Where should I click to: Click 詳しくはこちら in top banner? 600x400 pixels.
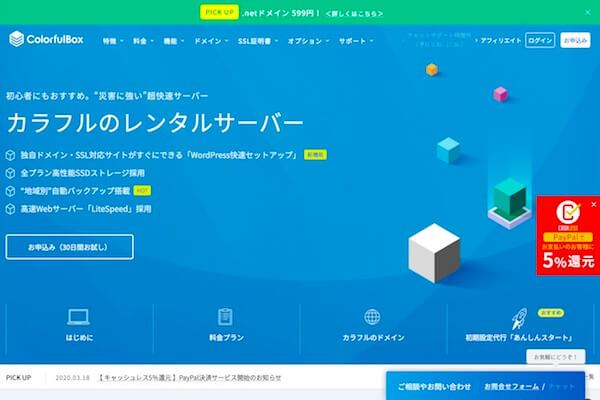354,14
